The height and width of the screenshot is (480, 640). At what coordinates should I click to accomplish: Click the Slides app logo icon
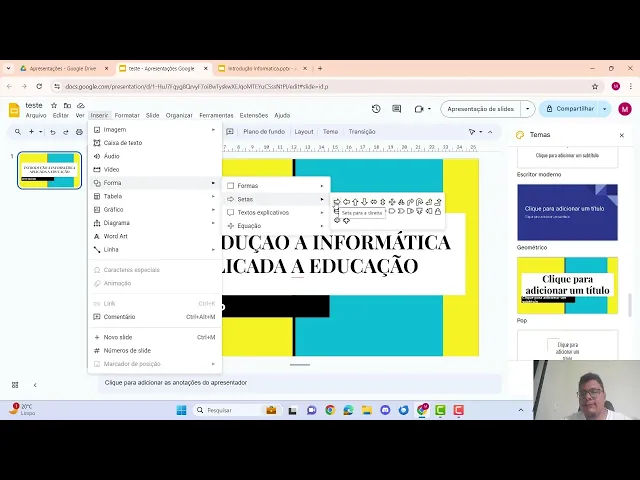click(x=14, y=110)
